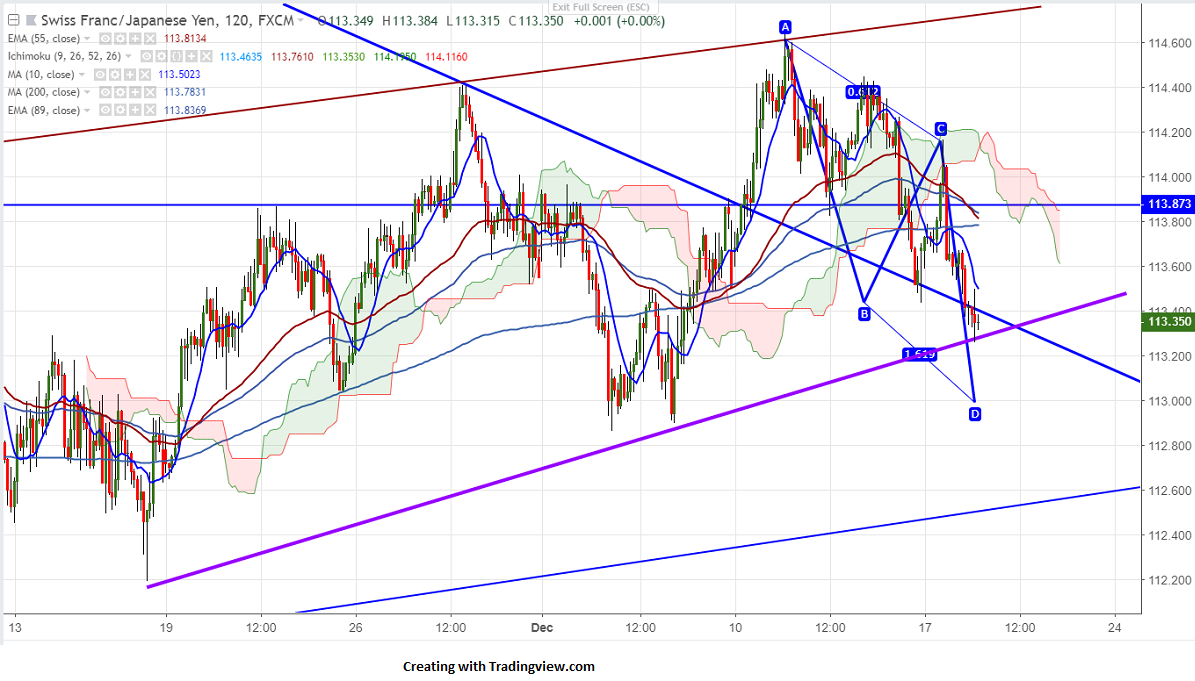Toggle Ichimoku indicator visibility eye
1195x681 pixels.
(146, 56)
